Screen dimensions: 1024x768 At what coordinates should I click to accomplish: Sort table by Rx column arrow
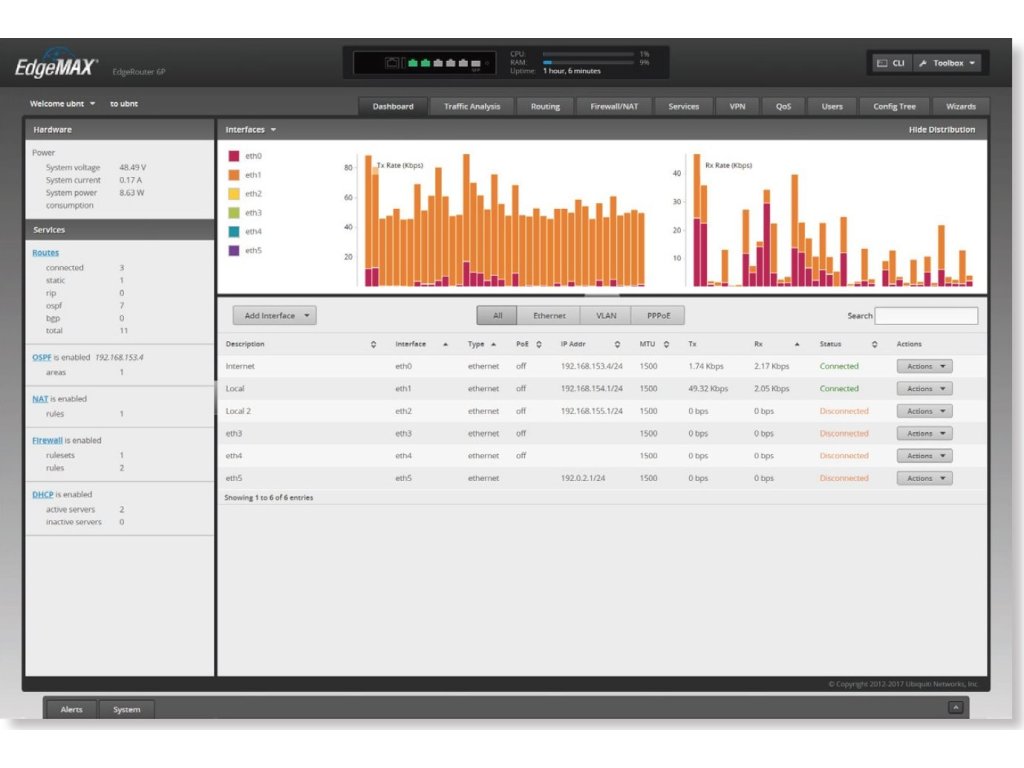point(797,344)
